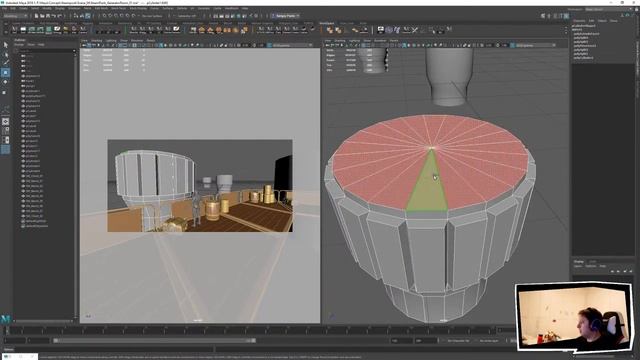The image size is (640, 360).
Task: Open Render Settings icon
Action: [x=233, y=16]
